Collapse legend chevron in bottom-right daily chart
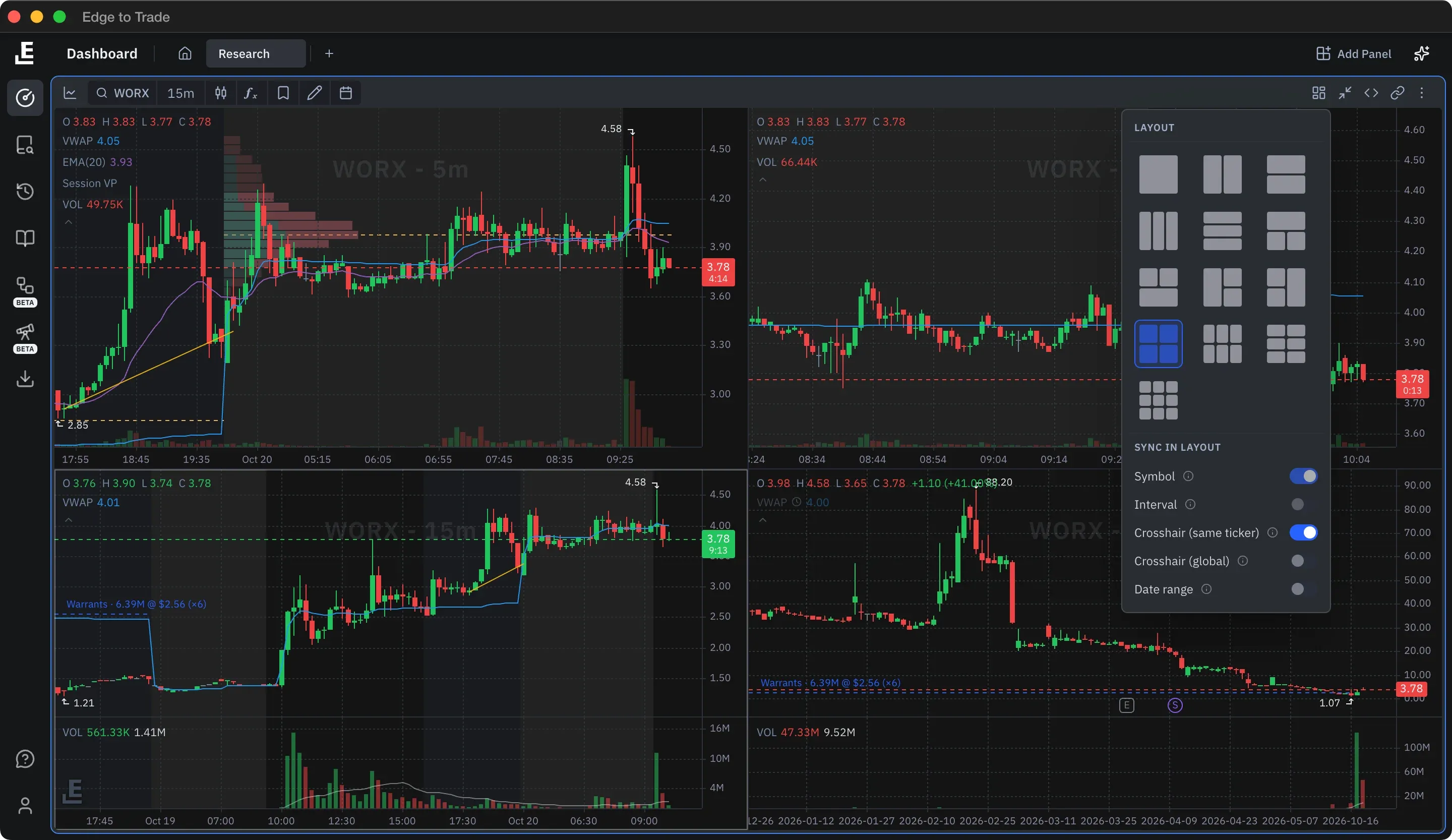The width and height of the screenshot is (1452, 840). click(x=763, y=520)
